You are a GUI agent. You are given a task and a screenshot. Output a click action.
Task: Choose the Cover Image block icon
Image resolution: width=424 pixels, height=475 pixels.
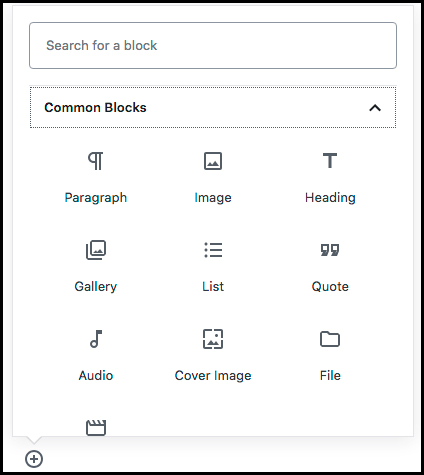point(213,339)
